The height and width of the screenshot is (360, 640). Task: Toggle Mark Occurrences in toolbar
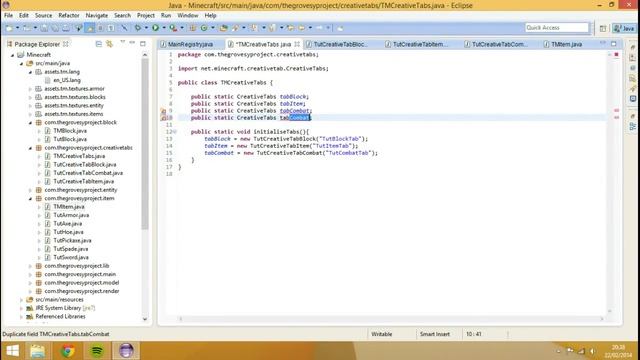coord(90,28)
